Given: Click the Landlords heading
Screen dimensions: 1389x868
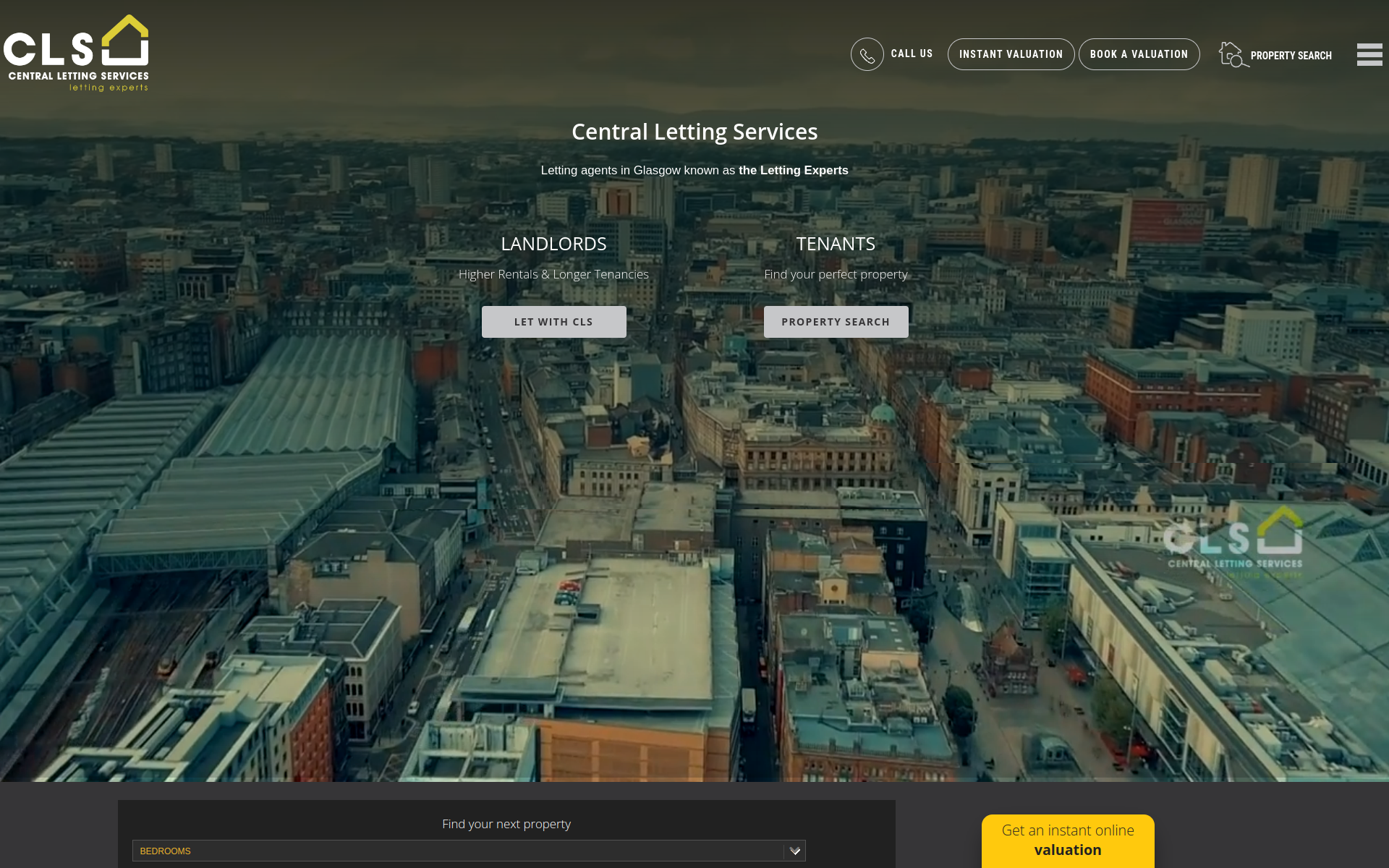Looking at the screenshot, I should [553, 244].
